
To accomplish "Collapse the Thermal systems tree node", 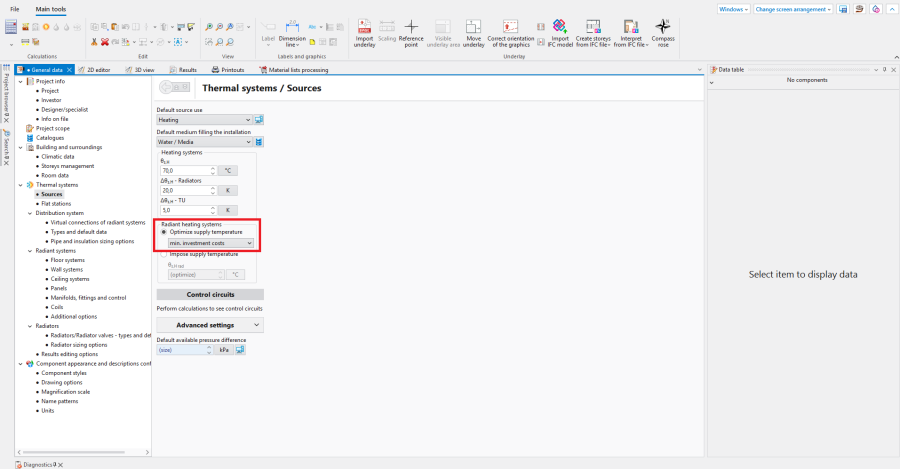I will click(20, 185).
